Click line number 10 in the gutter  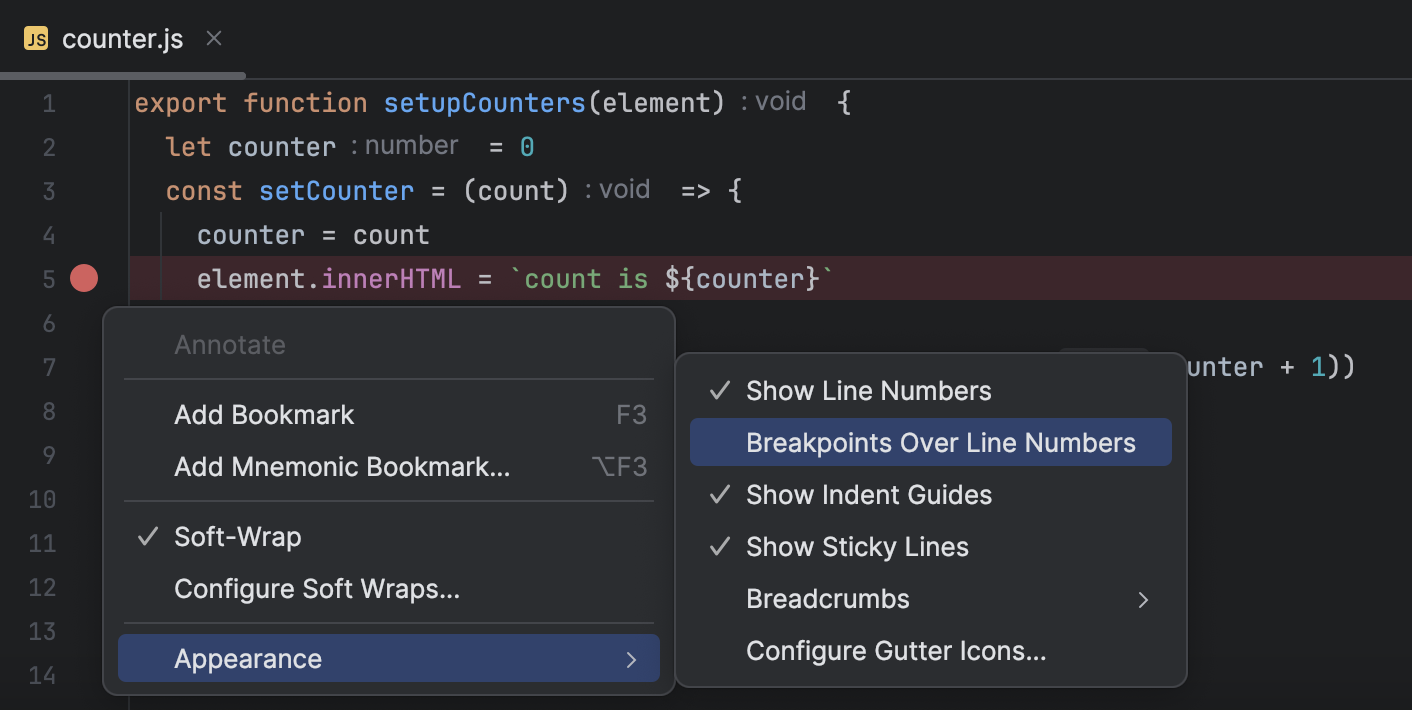(42, 499)
